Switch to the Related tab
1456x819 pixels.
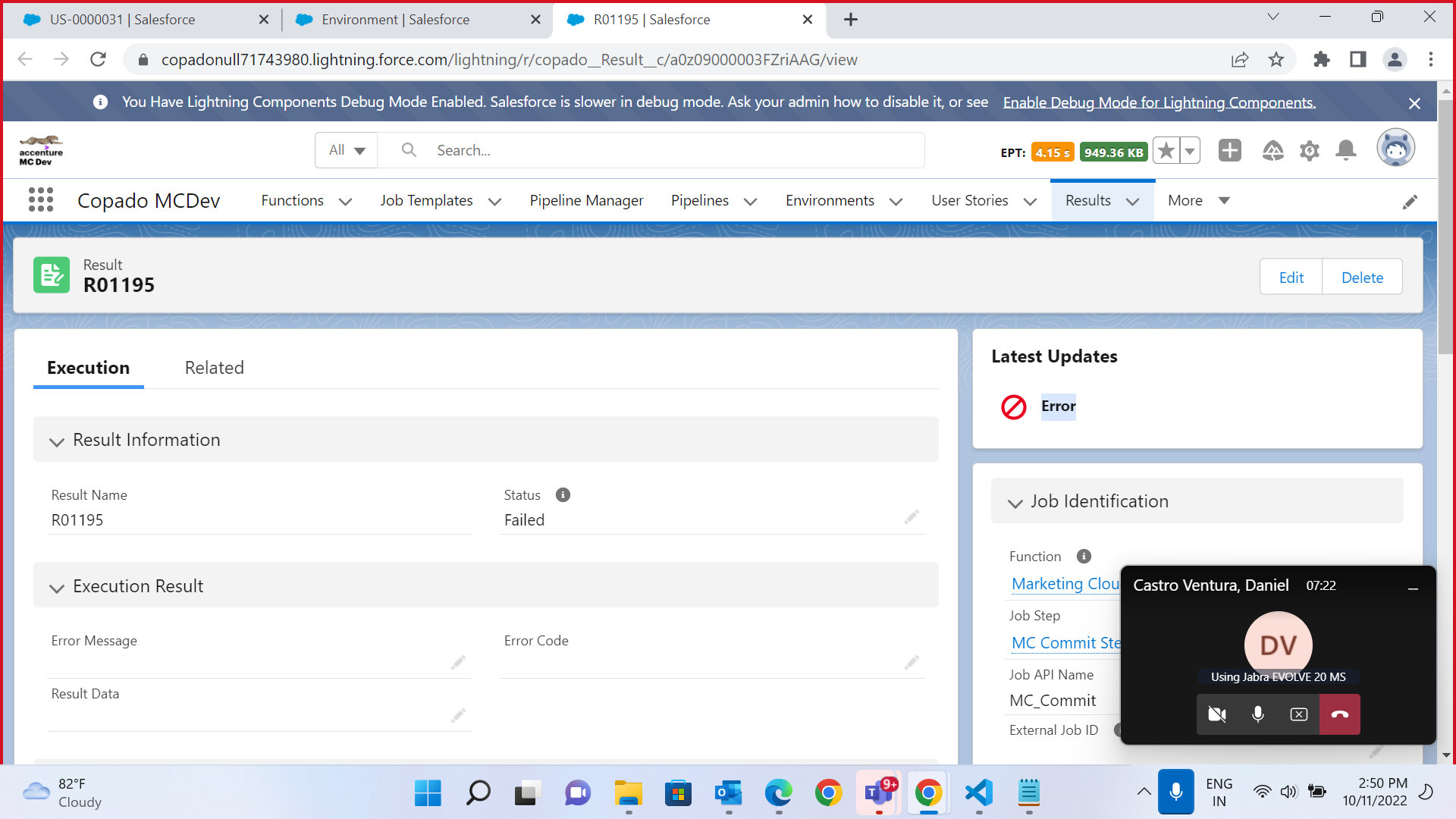pos(214,368)
